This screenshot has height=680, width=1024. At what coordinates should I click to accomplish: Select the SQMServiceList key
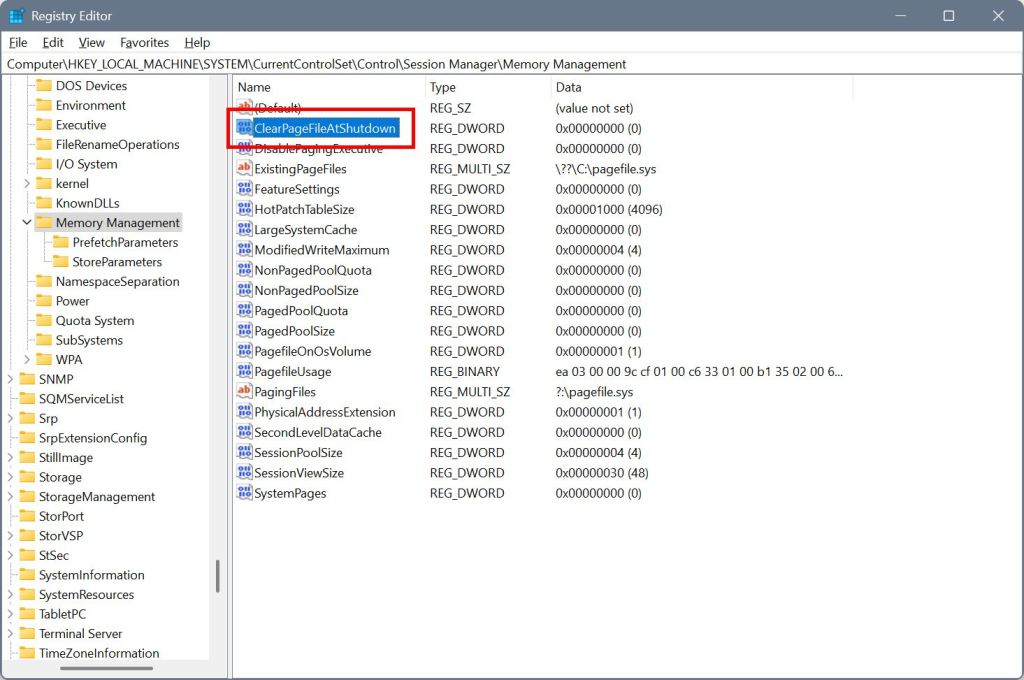(81, 399)
